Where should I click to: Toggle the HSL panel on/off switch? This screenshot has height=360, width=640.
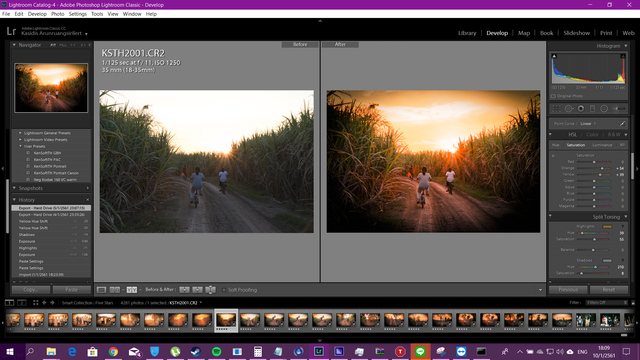click(550, 134)
